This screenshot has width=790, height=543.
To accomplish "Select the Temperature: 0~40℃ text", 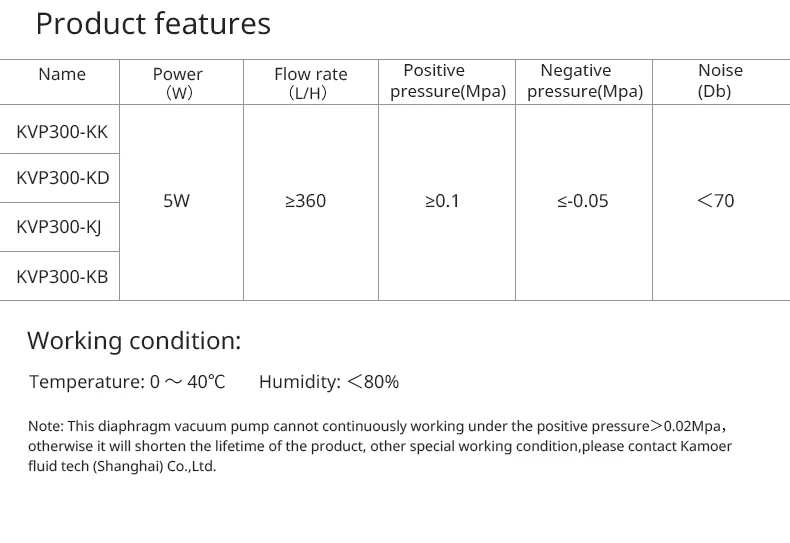I will tap(127, 382).
